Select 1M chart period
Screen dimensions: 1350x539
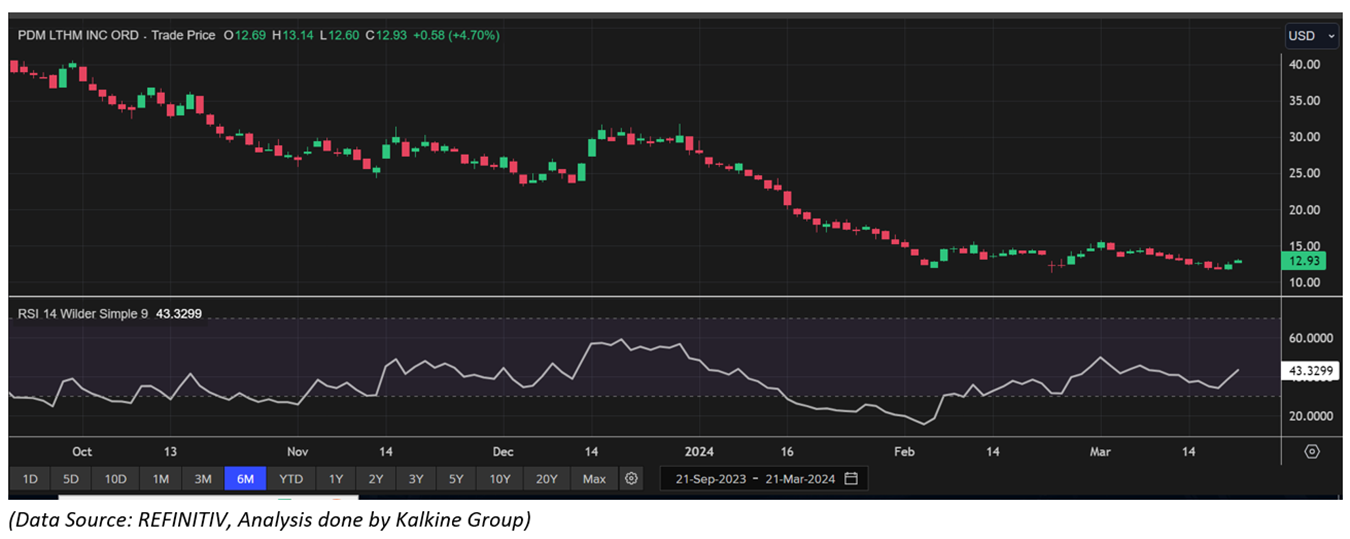160,479
